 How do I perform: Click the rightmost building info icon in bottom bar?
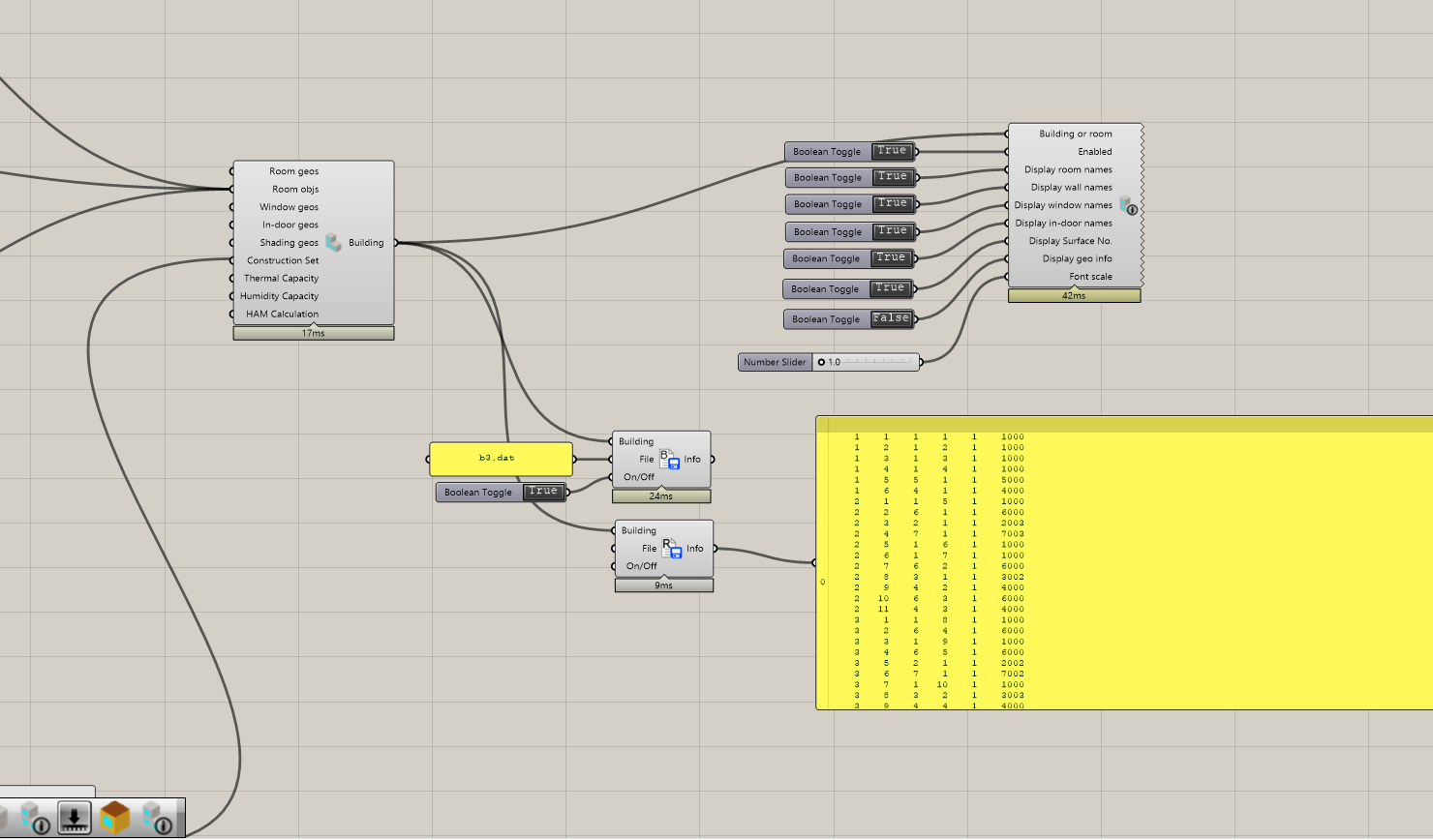157,818
